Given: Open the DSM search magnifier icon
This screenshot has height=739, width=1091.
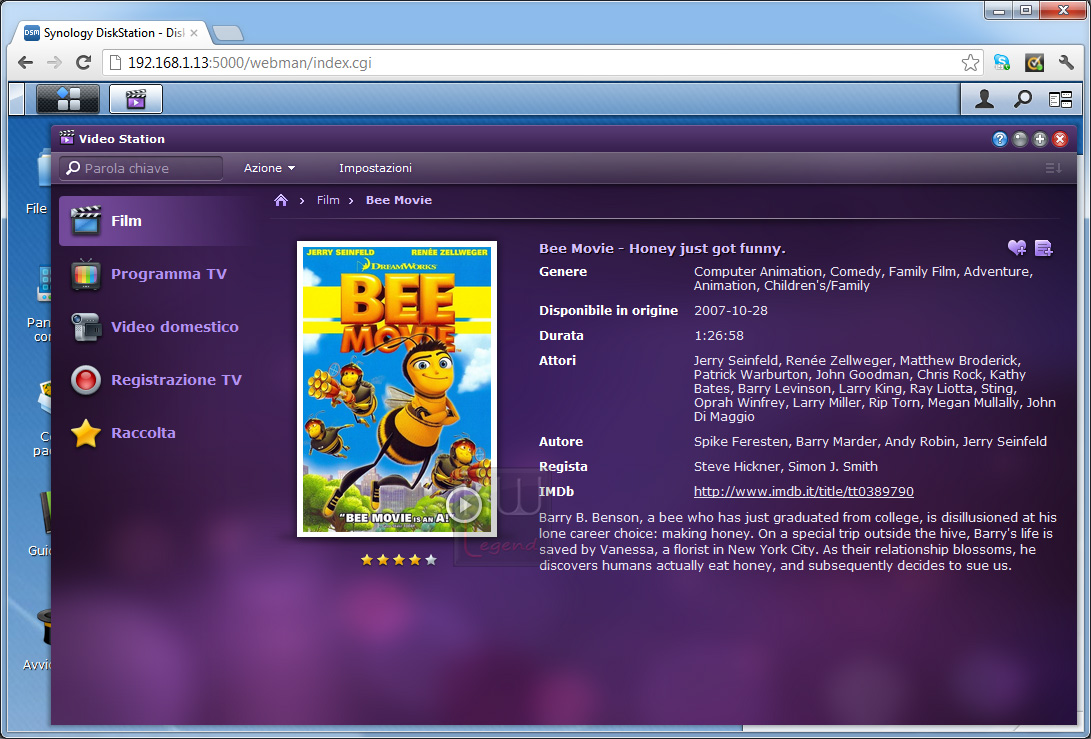Looking at the screenshot, I should click(x=1022, y=100).
